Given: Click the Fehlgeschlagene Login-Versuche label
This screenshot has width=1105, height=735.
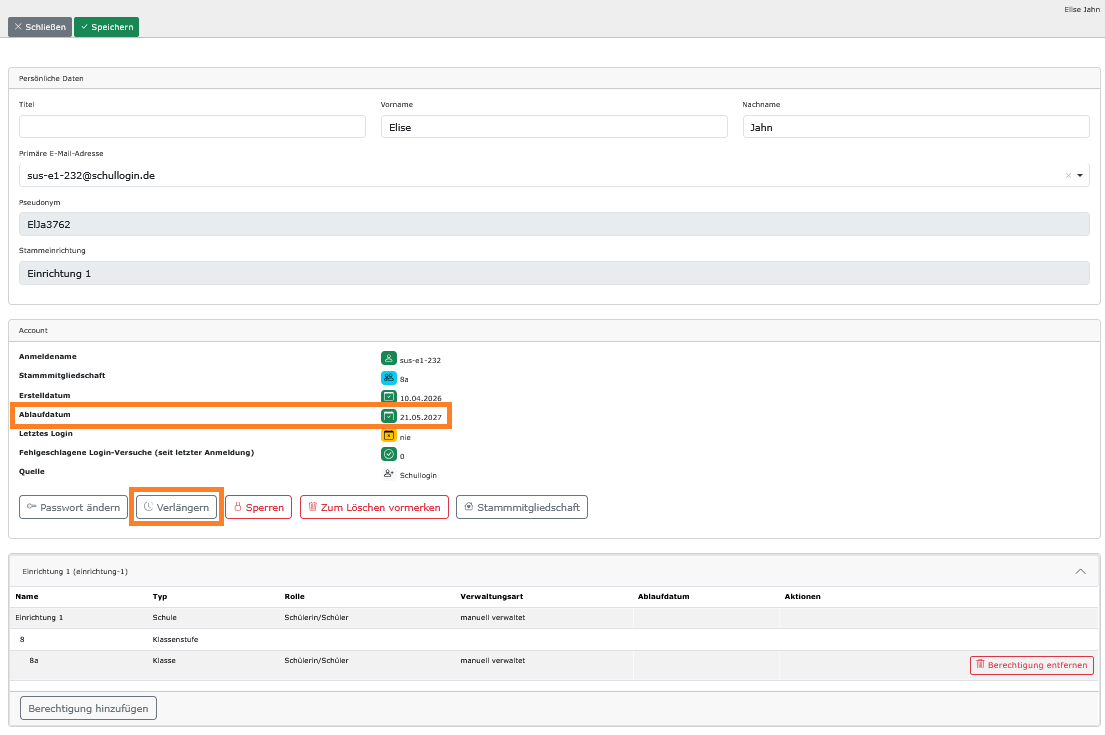Looking at the screenshot, I should 136,452.
